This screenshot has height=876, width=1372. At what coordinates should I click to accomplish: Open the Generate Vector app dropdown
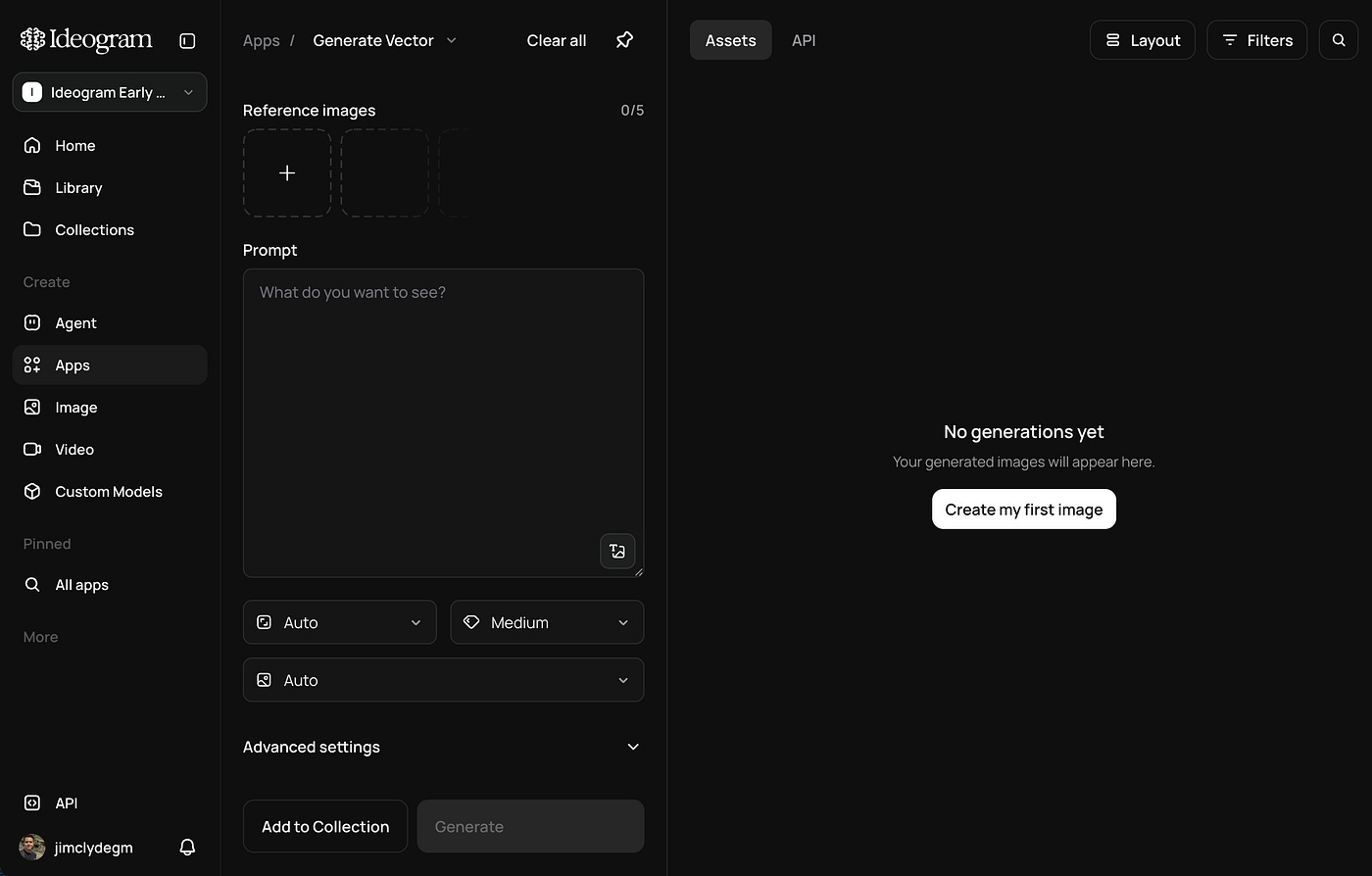coord(384,40)
